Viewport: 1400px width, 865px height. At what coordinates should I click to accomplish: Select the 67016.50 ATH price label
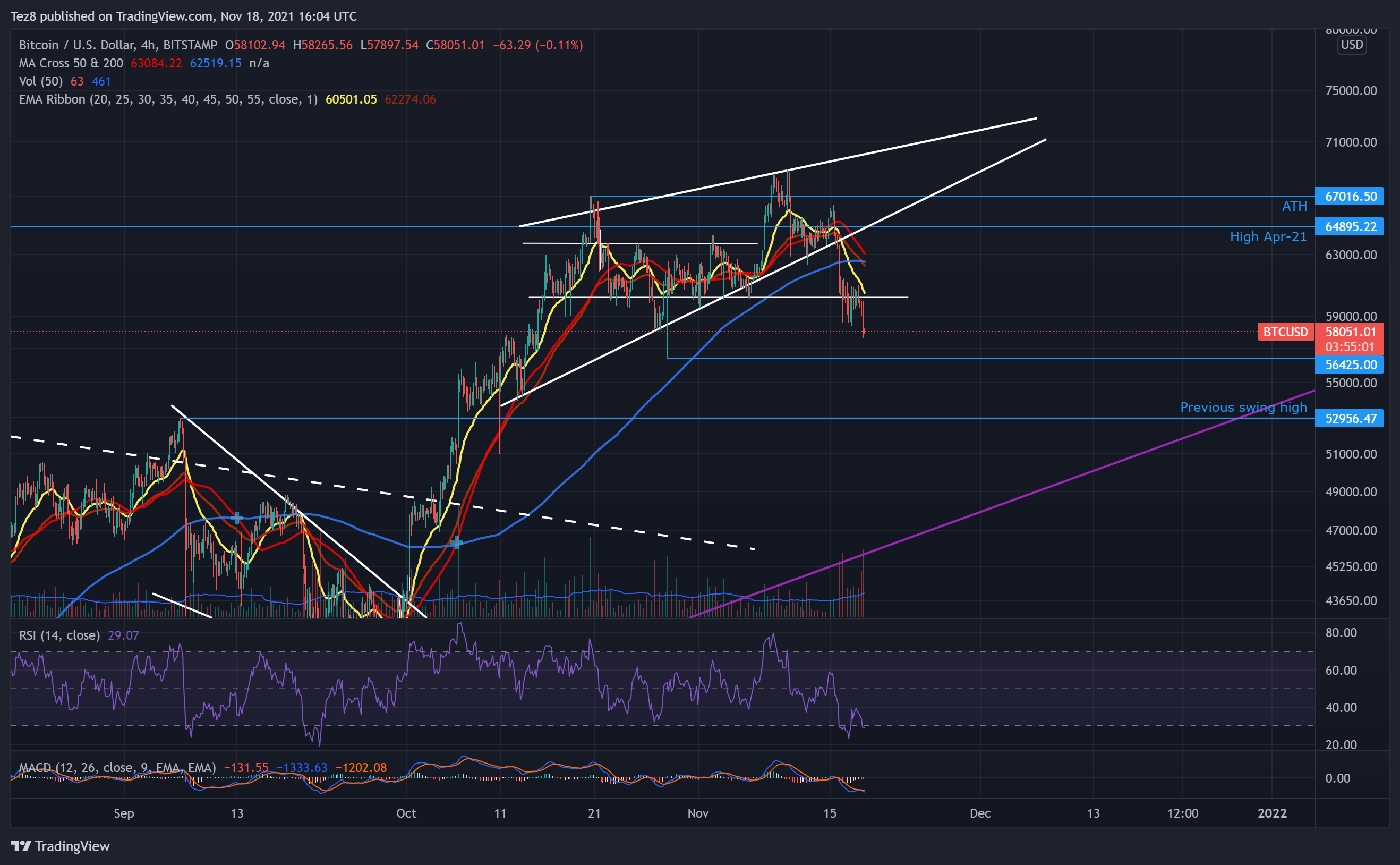tap(1350, 196)
